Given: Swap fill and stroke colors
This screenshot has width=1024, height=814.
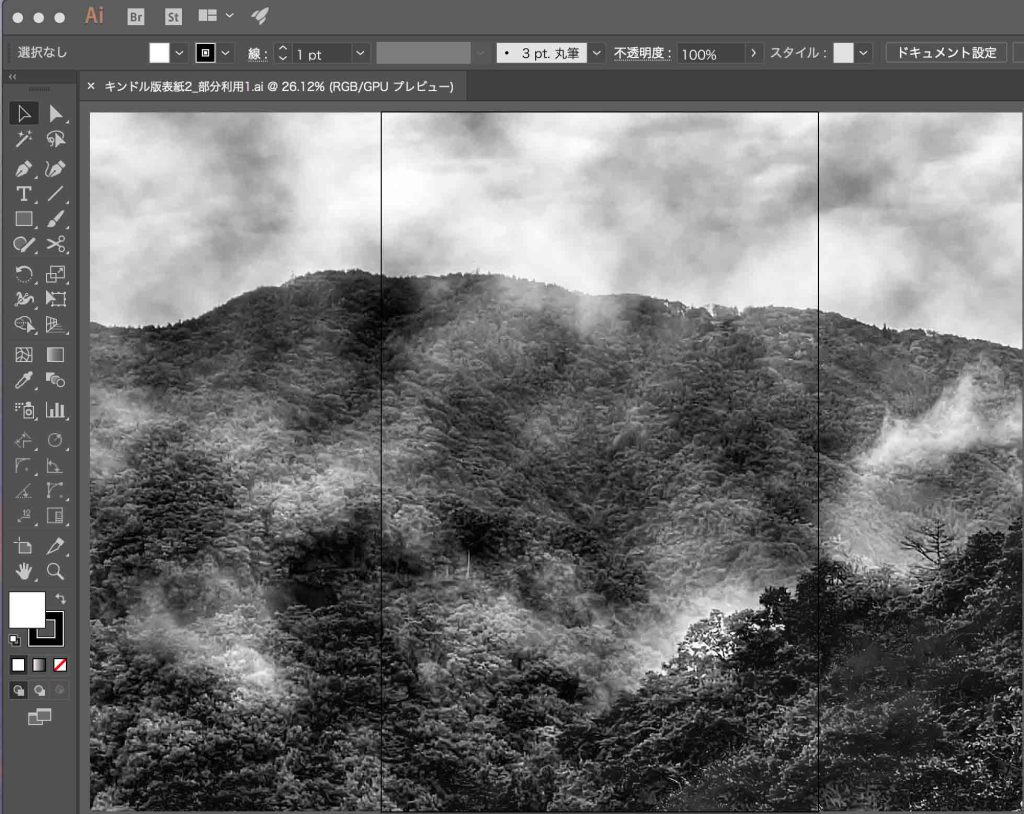Looking at the screenshot, I should [60, 598].
